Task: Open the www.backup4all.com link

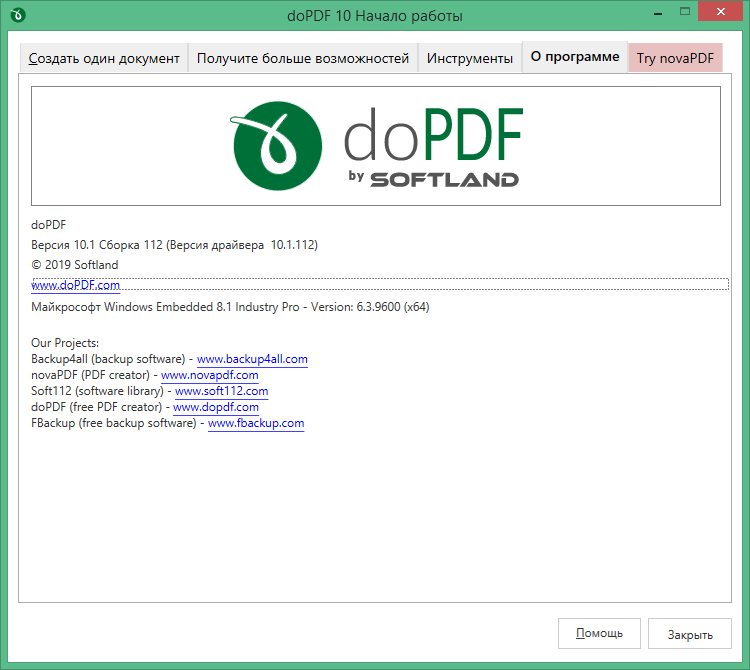Action: click(252, 359)
